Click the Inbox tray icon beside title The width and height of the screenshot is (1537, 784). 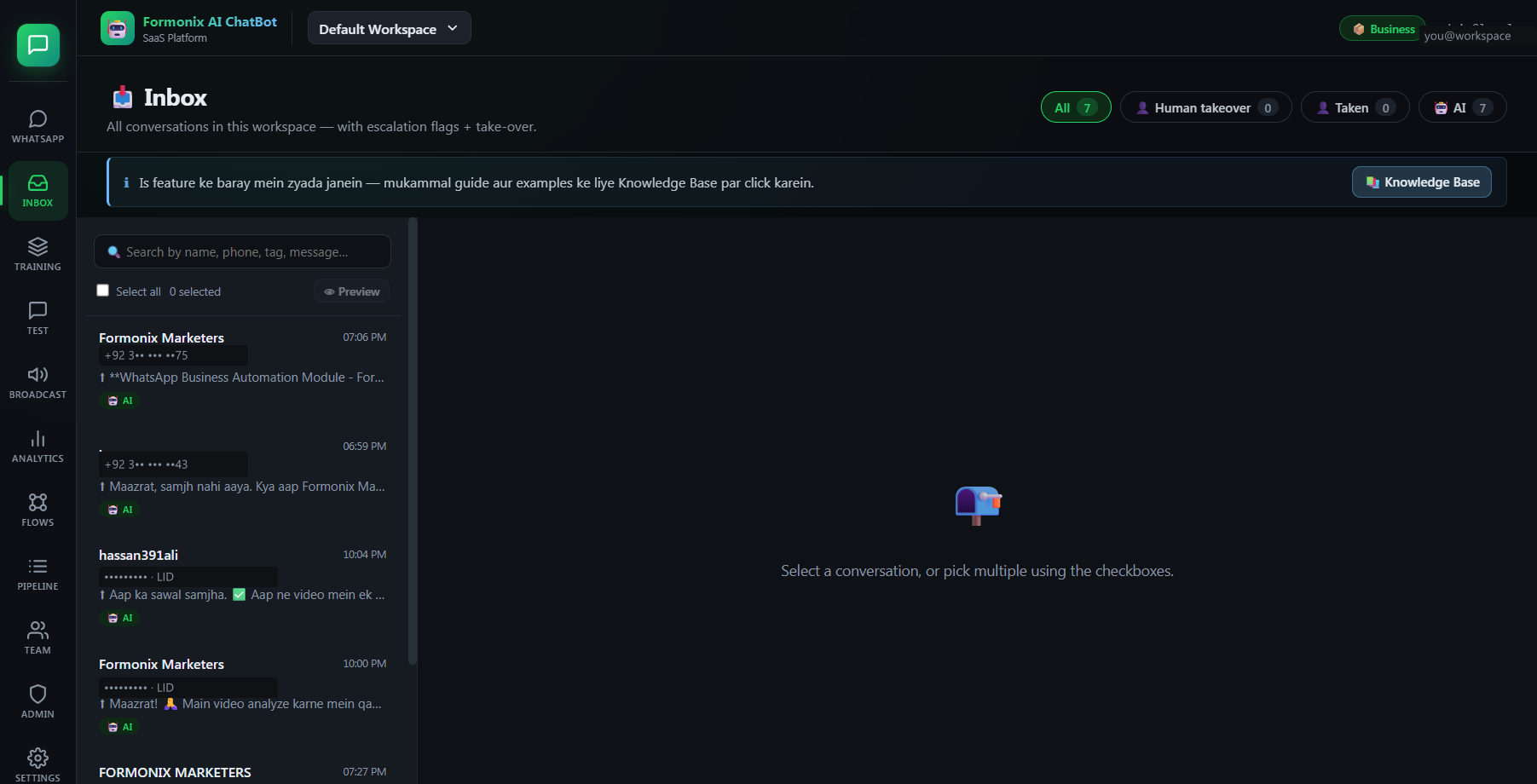pyautogui.click(x=123, y=97)
